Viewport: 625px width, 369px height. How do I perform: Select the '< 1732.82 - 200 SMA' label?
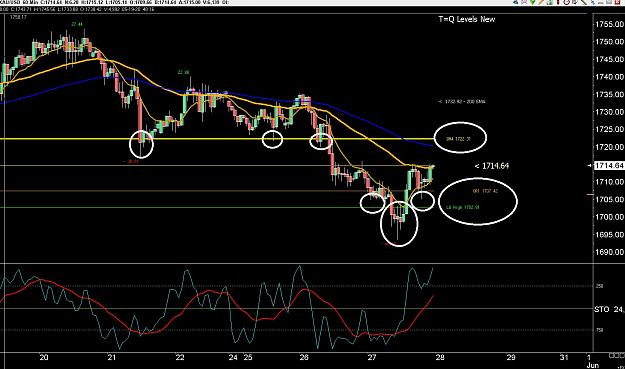click(x=462, y=102)
